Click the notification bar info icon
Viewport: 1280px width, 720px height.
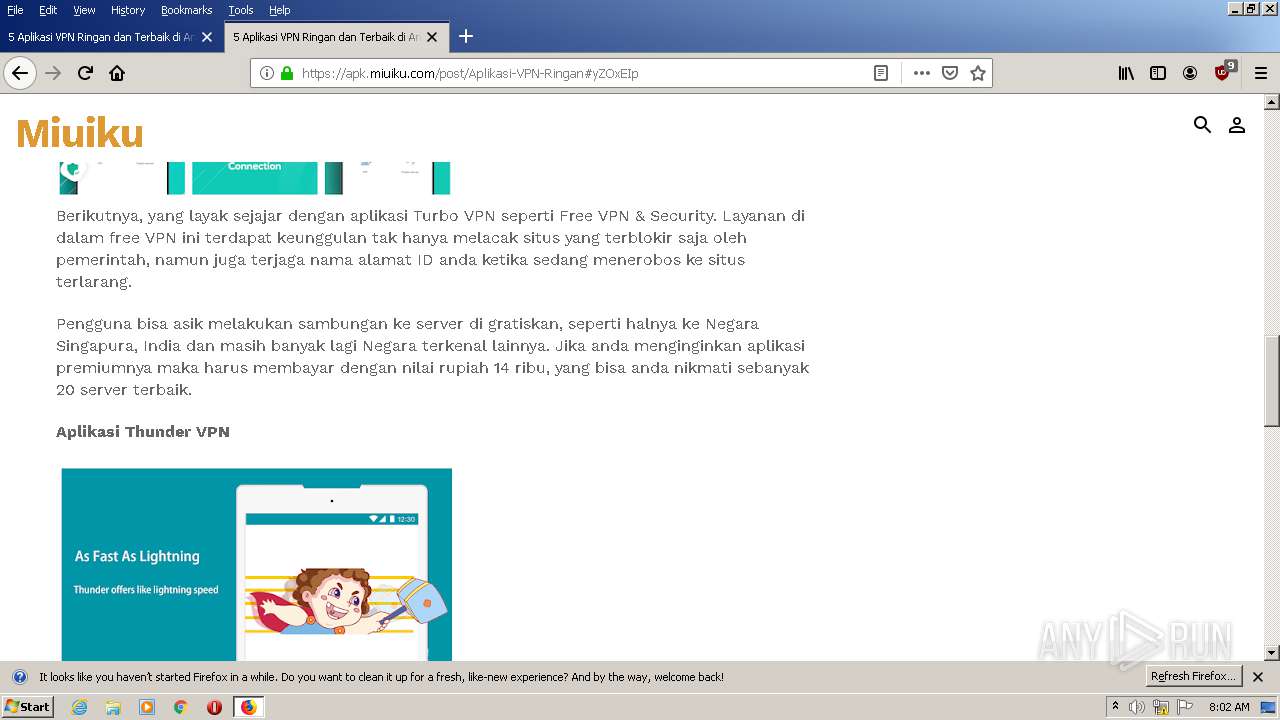(20, 677)
